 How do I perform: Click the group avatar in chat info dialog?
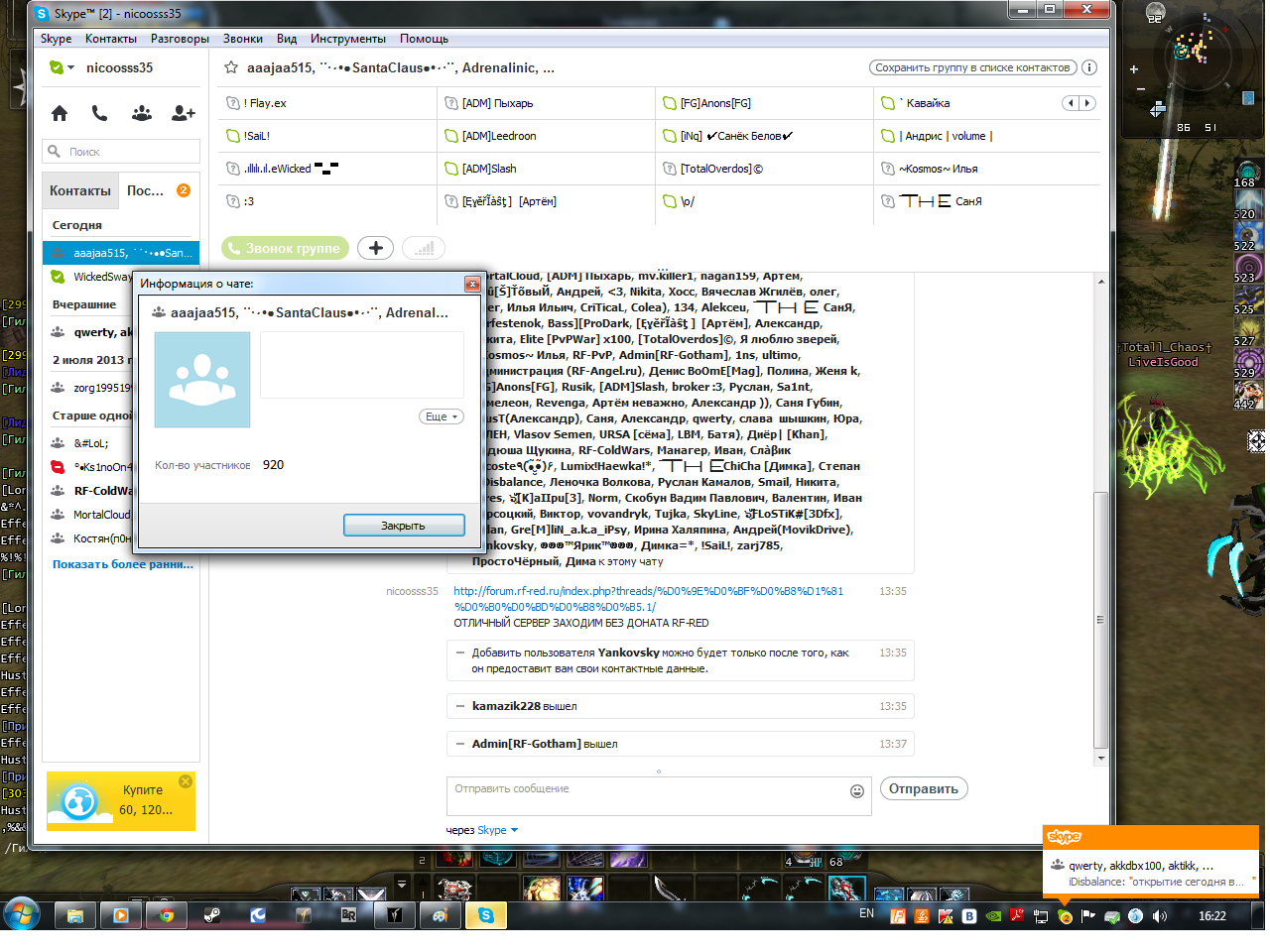click(x=202, y=380)
